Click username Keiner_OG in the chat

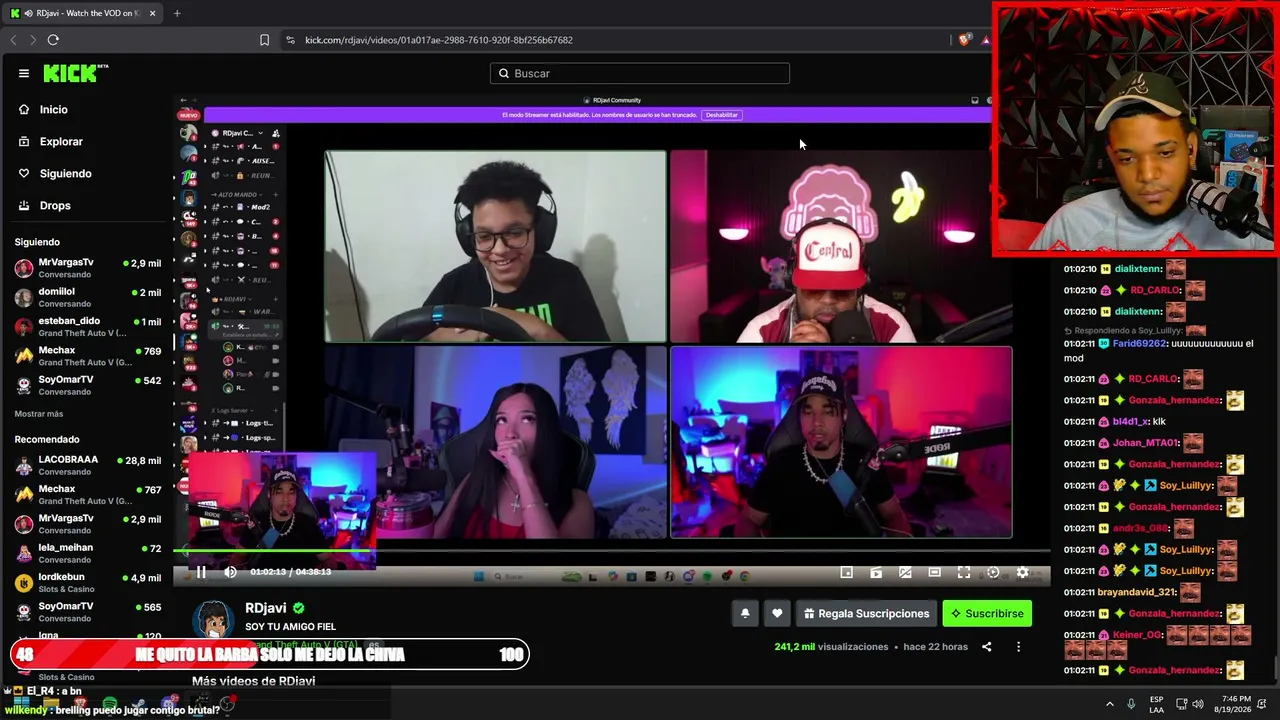(1137, 635)
